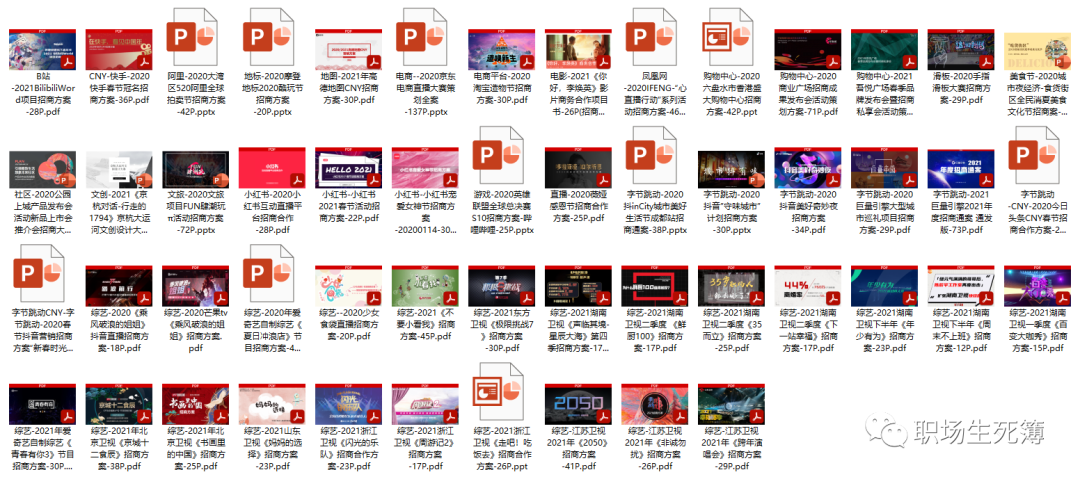The width and height of the screenshot is (1080, 479).
Task: Select 综艺-2021东方卫视《极限挑战7》 thumbnail
Action: 501,285
